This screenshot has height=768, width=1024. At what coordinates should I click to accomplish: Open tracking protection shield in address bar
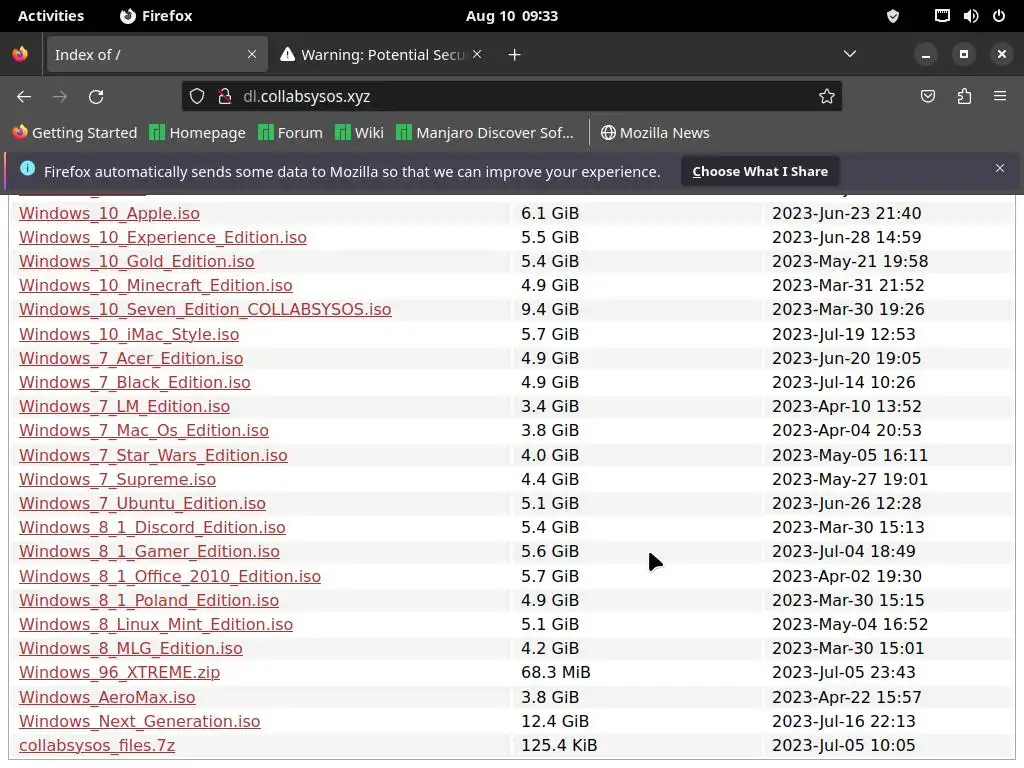[x=197, y=97]
